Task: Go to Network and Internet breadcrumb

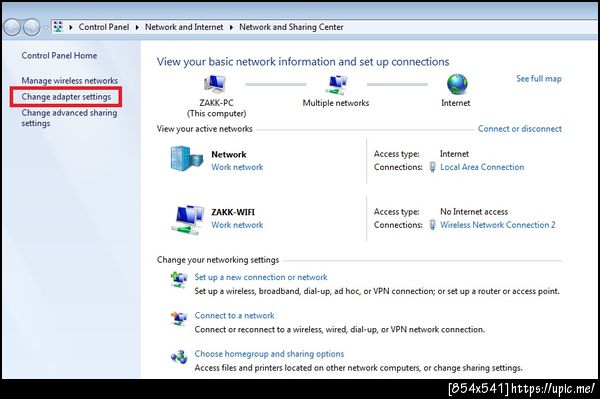Action: coord(184,27)
